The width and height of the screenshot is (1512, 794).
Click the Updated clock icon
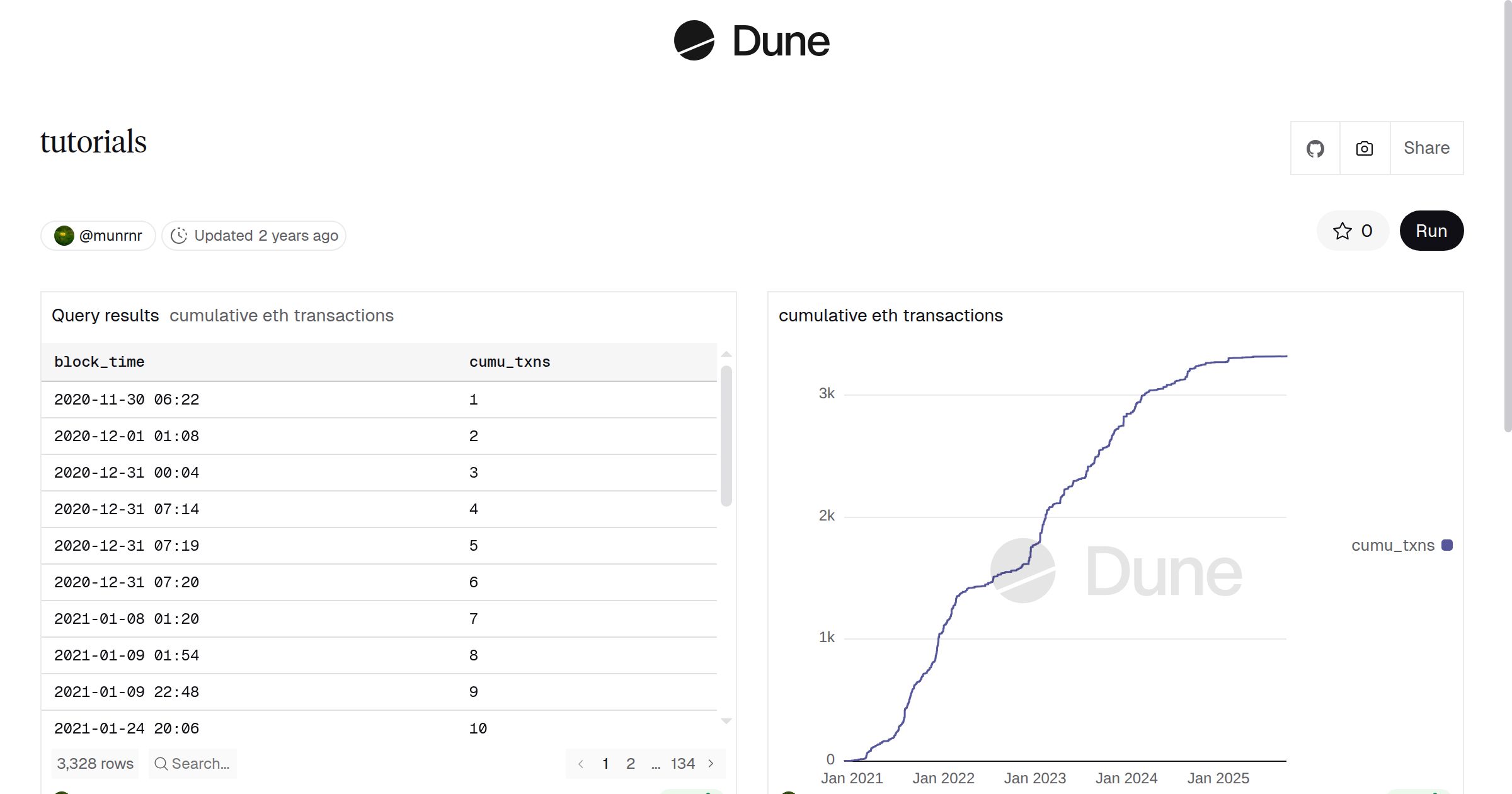[179, 236]
